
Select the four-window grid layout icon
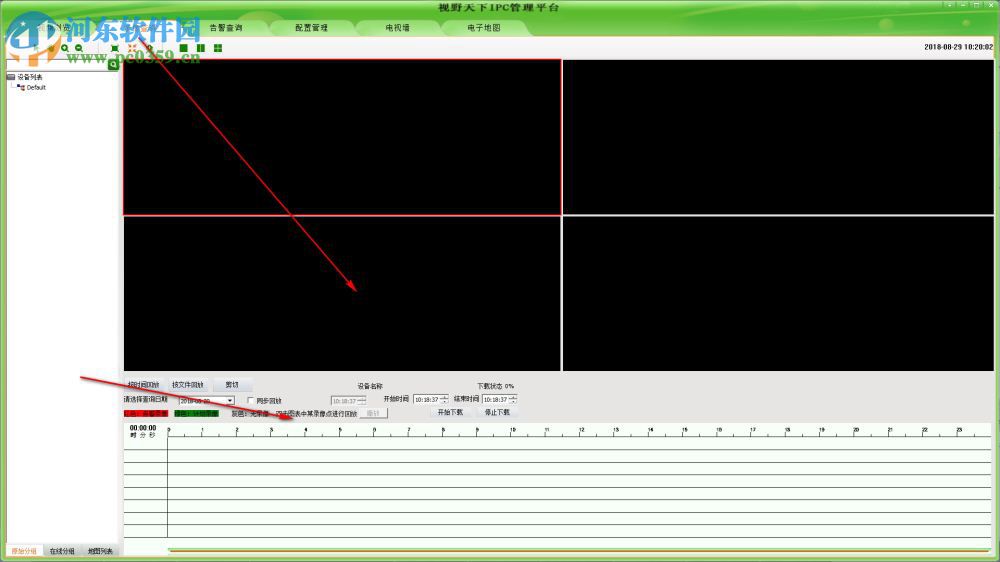click(x=218, y=48)
